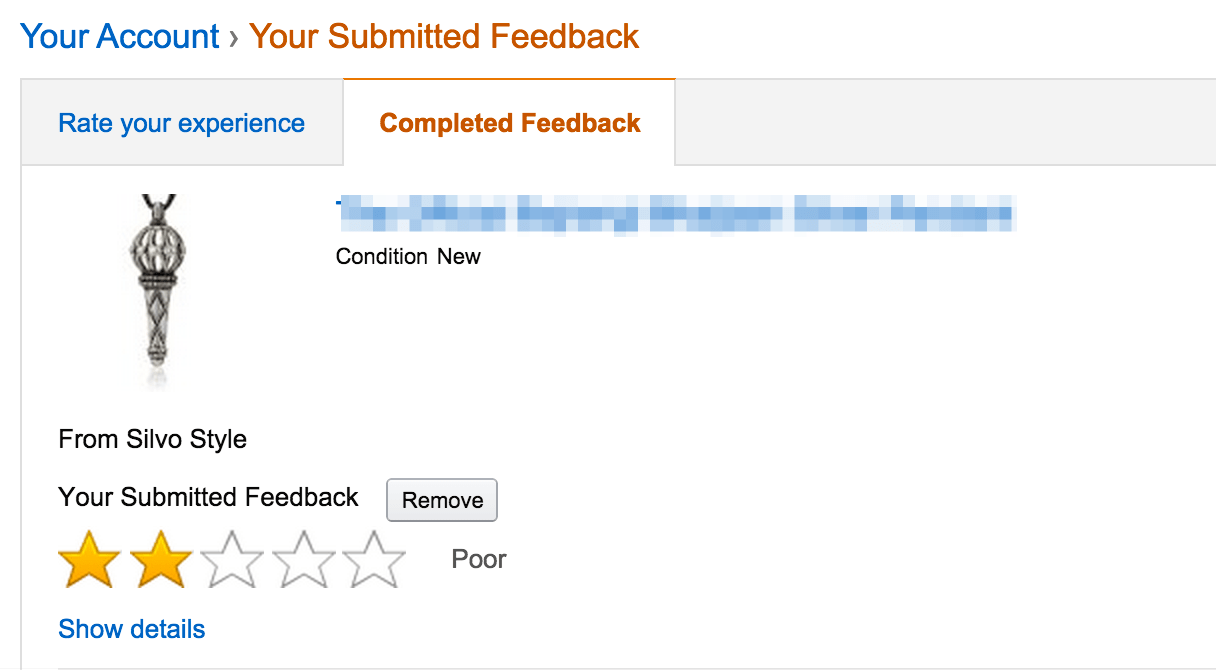Navigate to Your Account via breadcrumb
The height and width of the screenshot is (670, 1216).
pyautogui.click(x=119, y=36)
